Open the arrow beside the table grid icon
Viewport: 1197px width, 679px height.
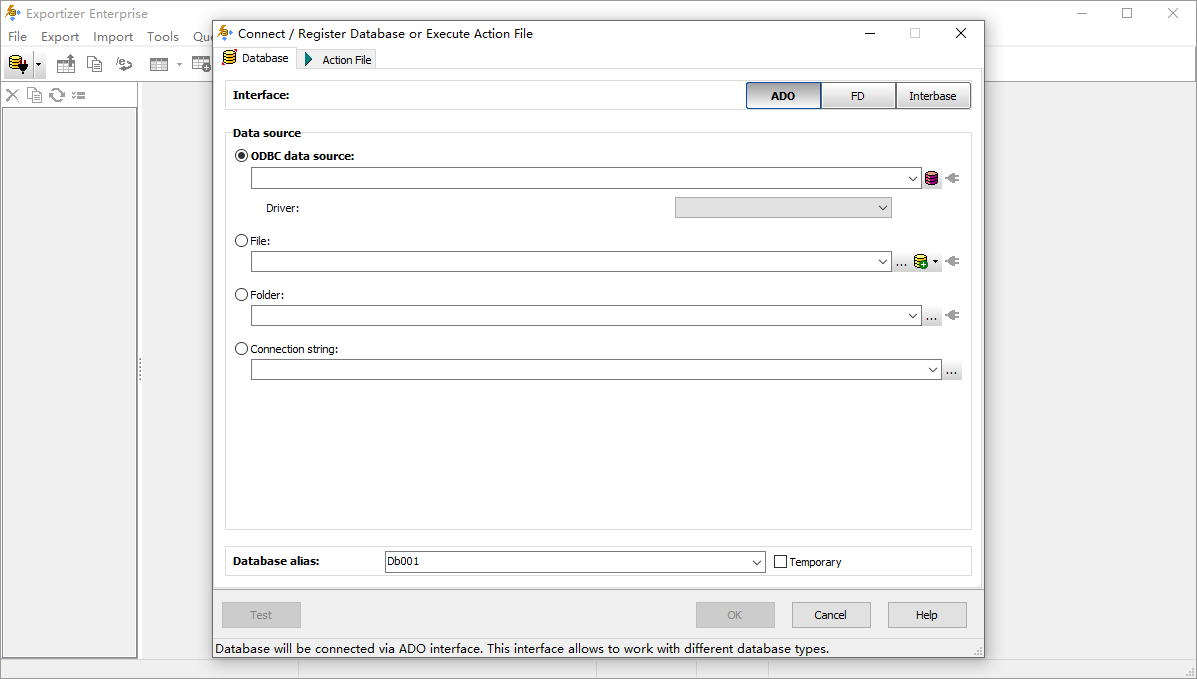[x=179, y=65]
